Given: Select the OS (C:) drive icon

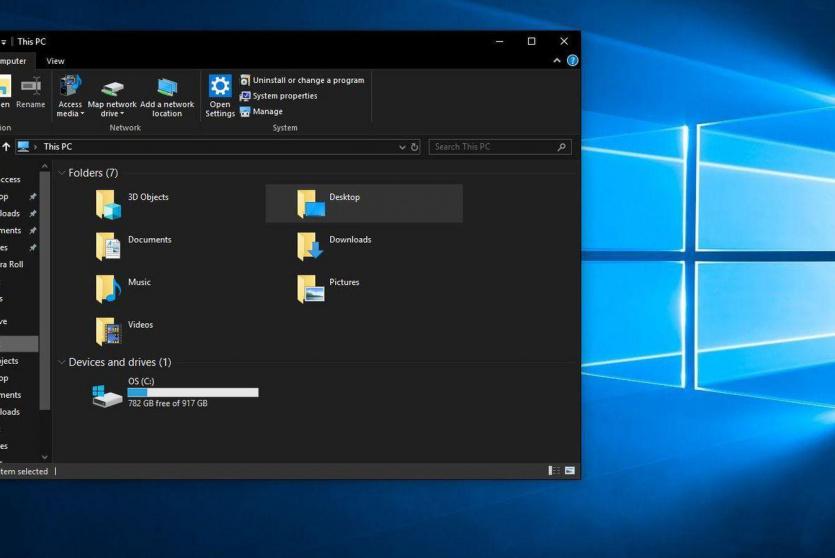Looking at the screenshot, I should (107, 395).
